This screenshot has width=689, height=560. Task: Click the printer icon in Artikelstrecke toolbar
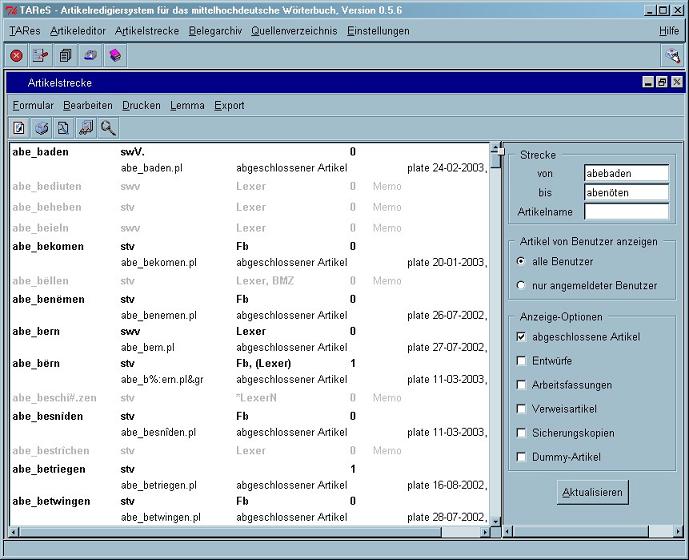(x=41, y=128)
